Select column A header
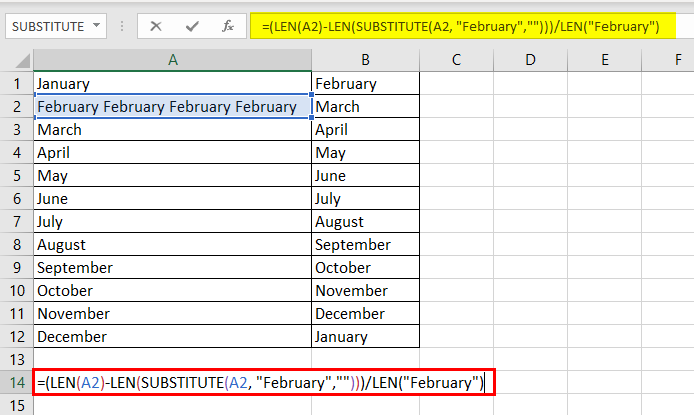This screenshot has width=694, height=415. [173, 60]
